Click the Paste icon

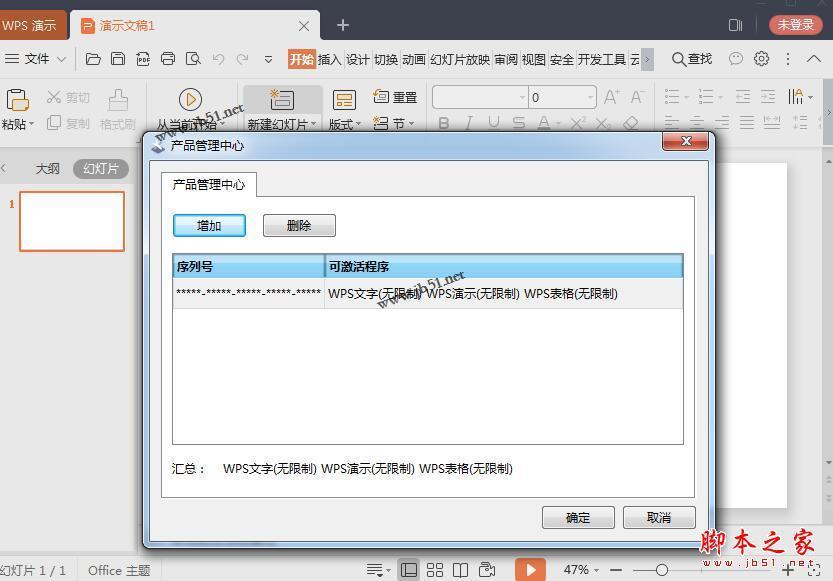tap(17, 100)
